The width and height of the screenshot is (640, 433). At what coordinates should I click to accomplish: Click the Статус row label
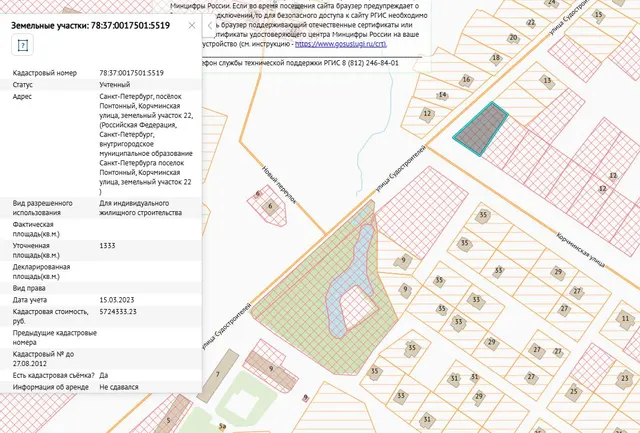coord(23,85)
